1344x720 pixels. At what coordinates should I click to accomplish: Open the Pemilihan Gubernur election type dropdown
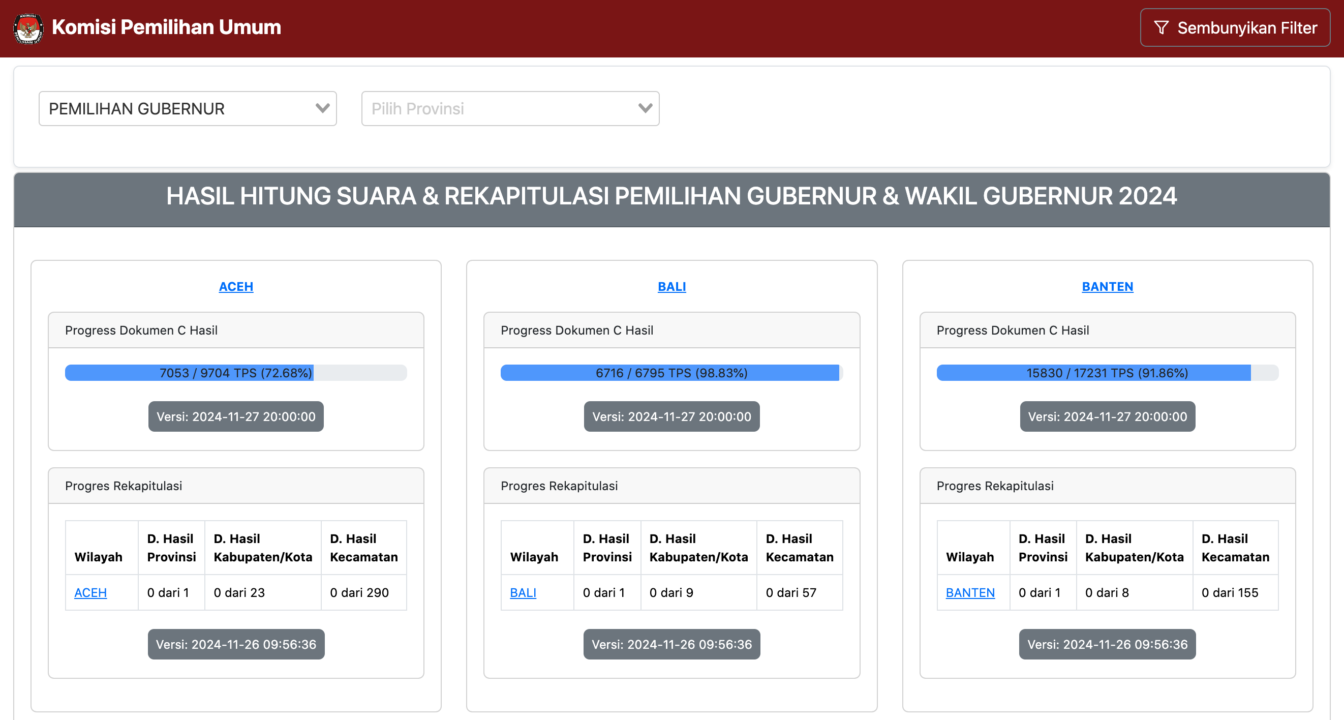point(188,109)
